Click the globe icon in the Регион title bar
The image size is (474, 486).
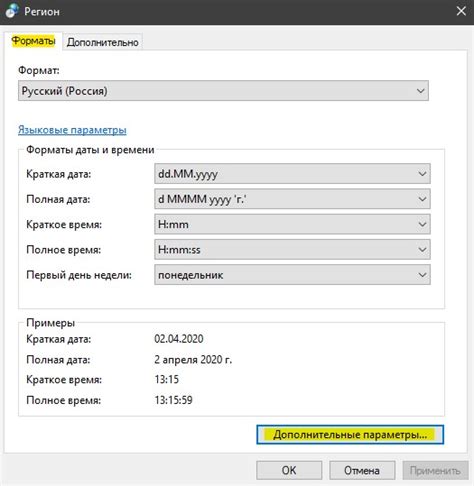pos(12,11)
